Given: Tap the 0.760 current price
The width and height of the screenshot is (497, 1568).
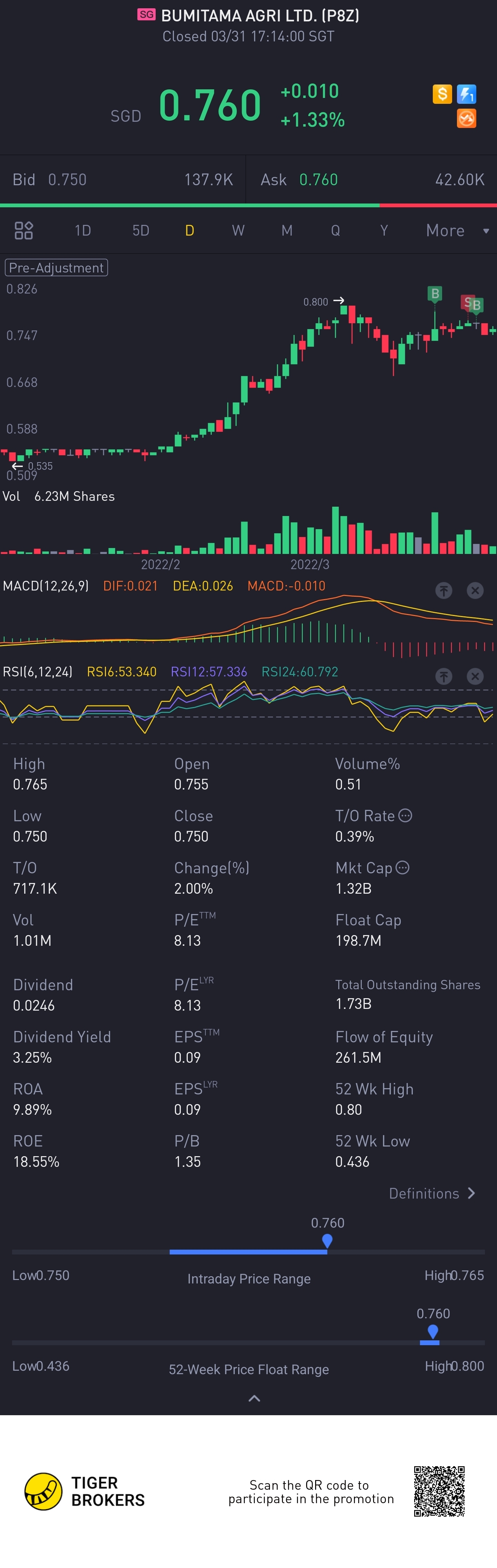Looking at the screenshot, I should (210, 105).
